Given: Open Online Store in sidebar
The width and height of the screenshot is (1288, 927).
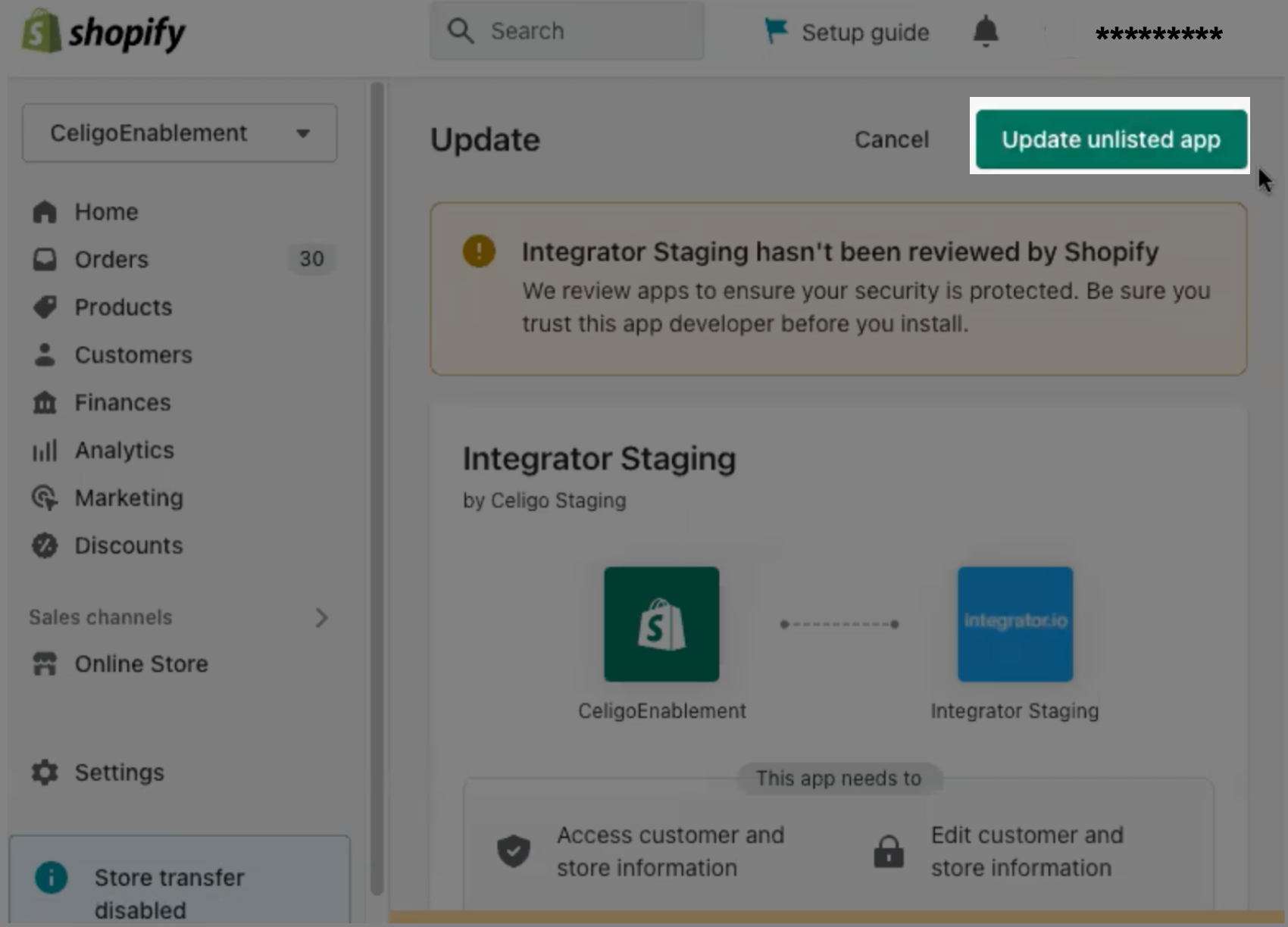Looking at the screenshot, I should (x=141, y=664).
